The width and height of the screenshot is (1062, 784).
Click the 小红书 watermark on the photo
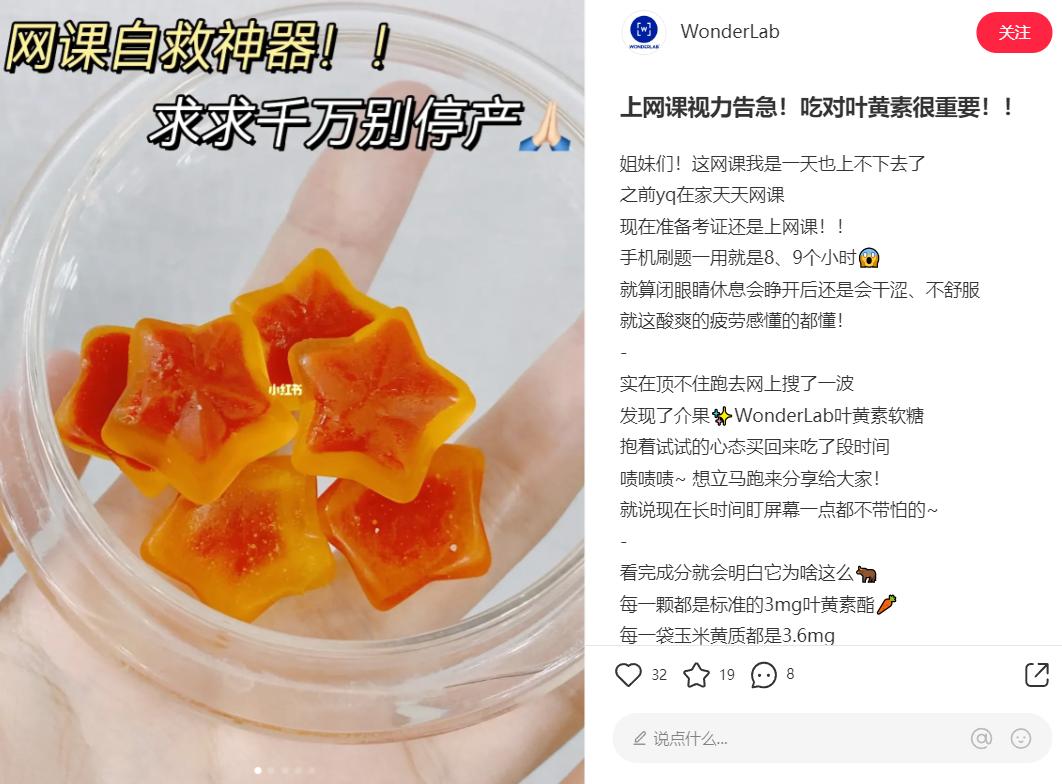(284, 390)
